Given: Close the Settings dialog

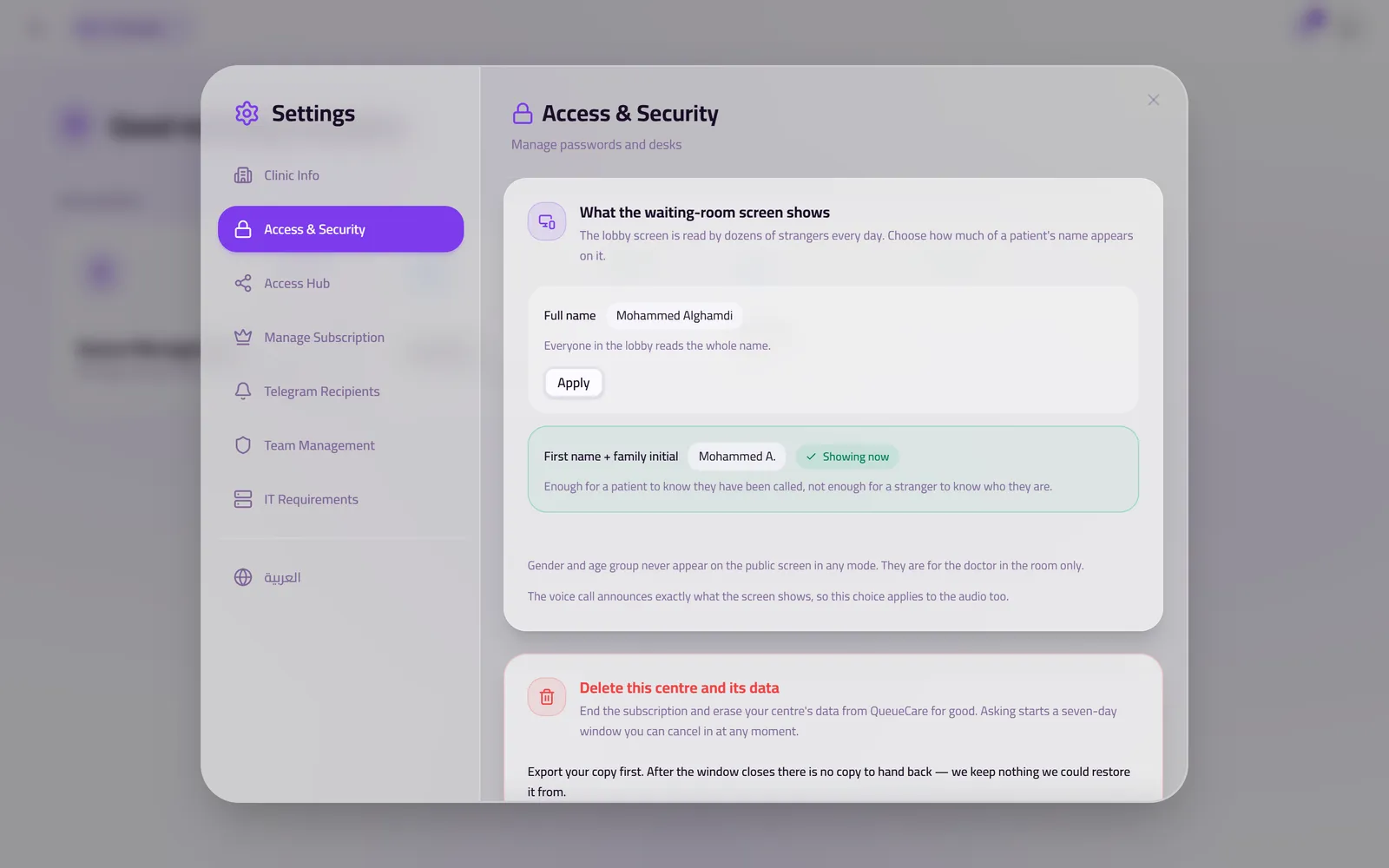Looking at the screenshot, I should pos(1153,100).
